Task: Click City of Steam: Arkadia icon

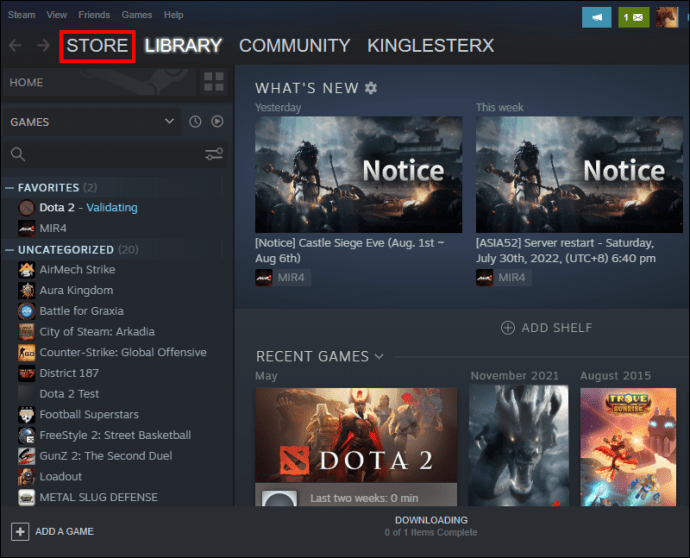Action: pos(26,332)
